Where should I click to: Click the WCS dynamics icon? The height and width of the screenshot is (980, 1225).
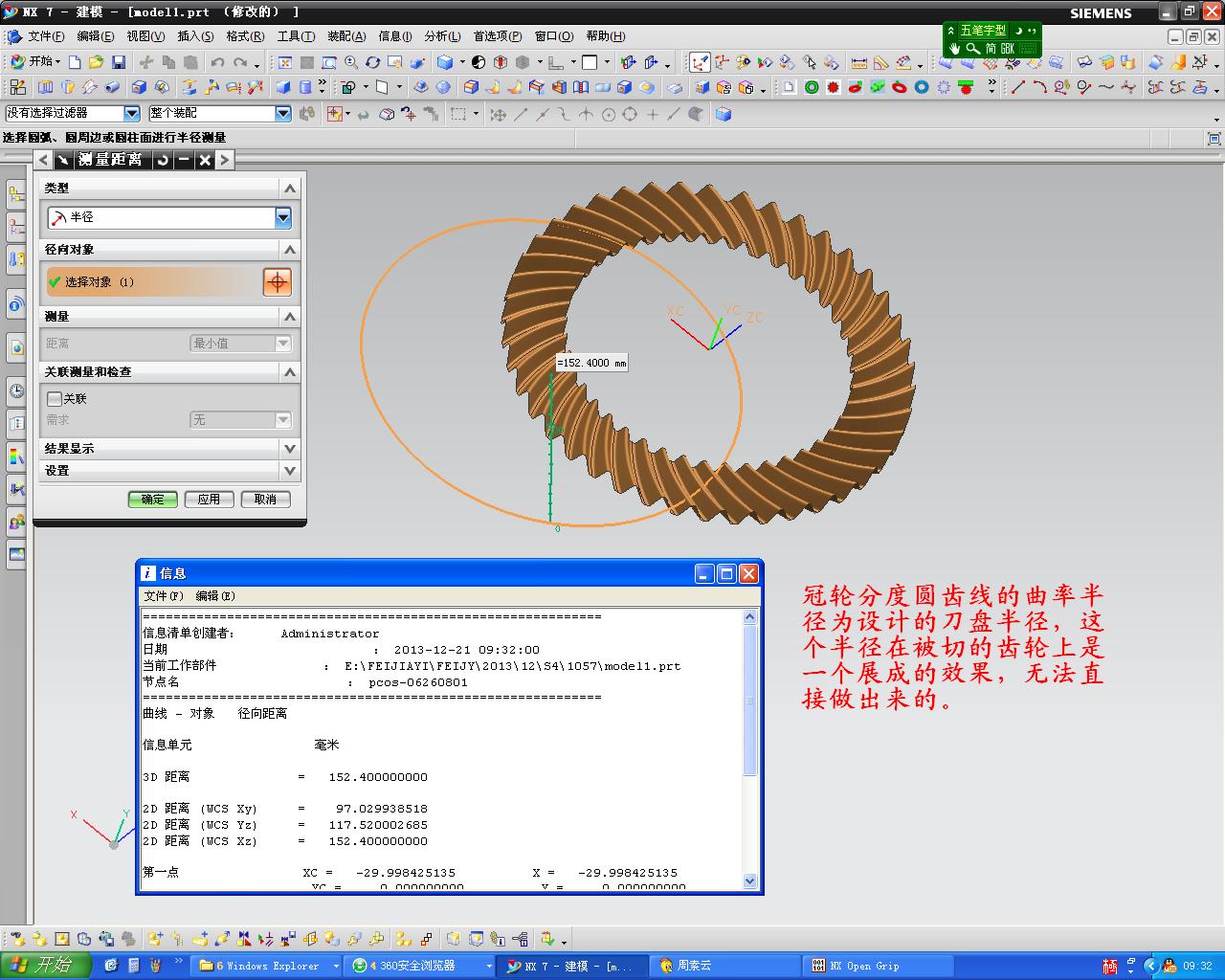[x=700, y=62]
